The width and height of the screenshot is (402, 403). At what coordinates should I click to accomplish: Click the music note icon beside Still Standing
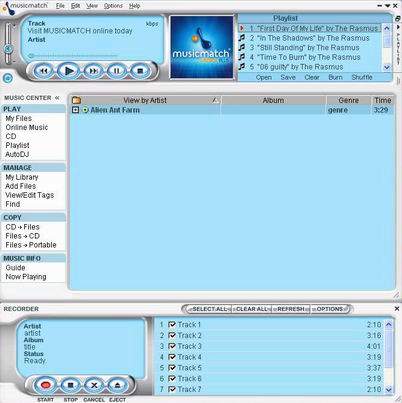click(242, 47)
